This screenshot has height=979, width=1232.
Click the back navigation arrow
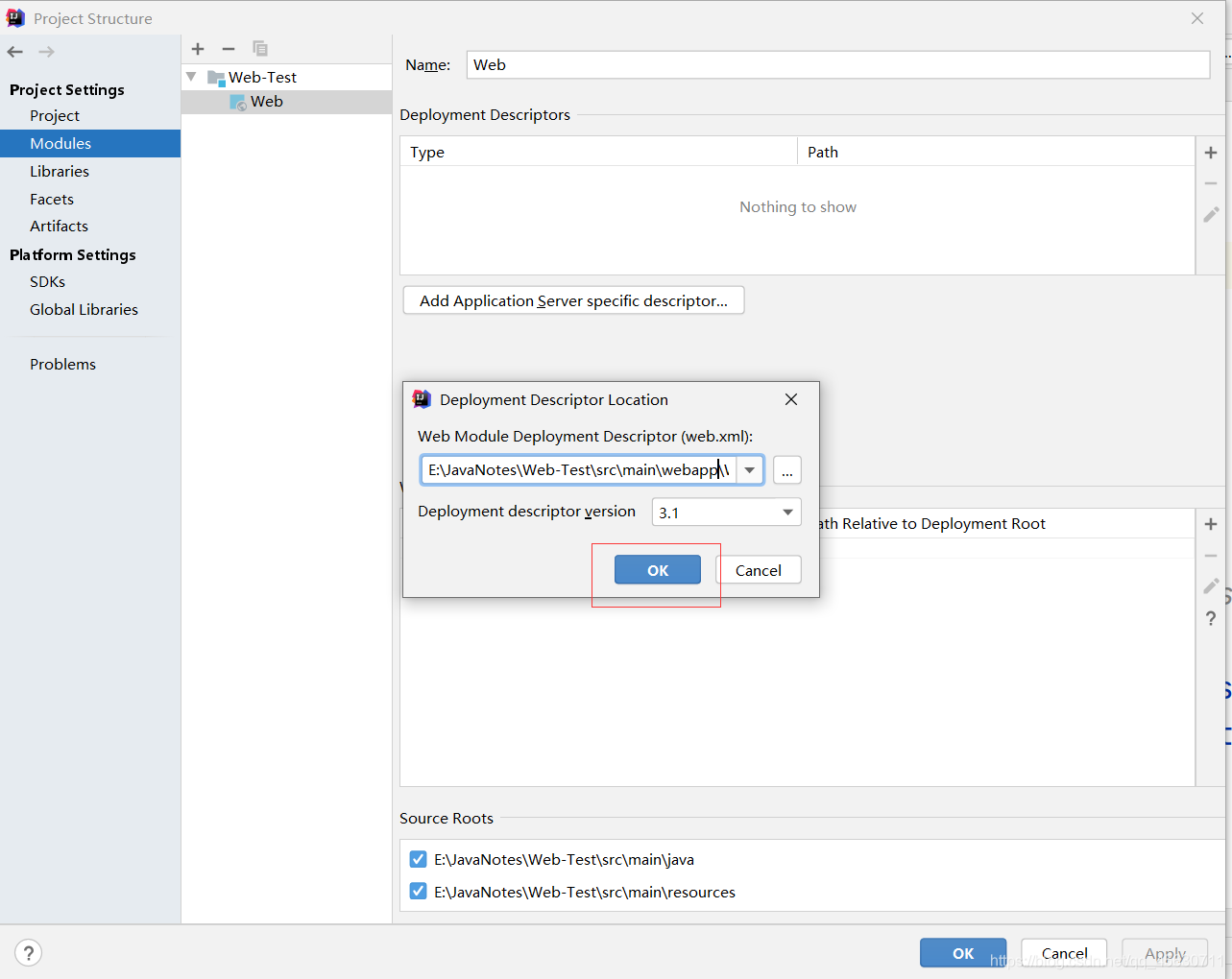tap(15, 52)
